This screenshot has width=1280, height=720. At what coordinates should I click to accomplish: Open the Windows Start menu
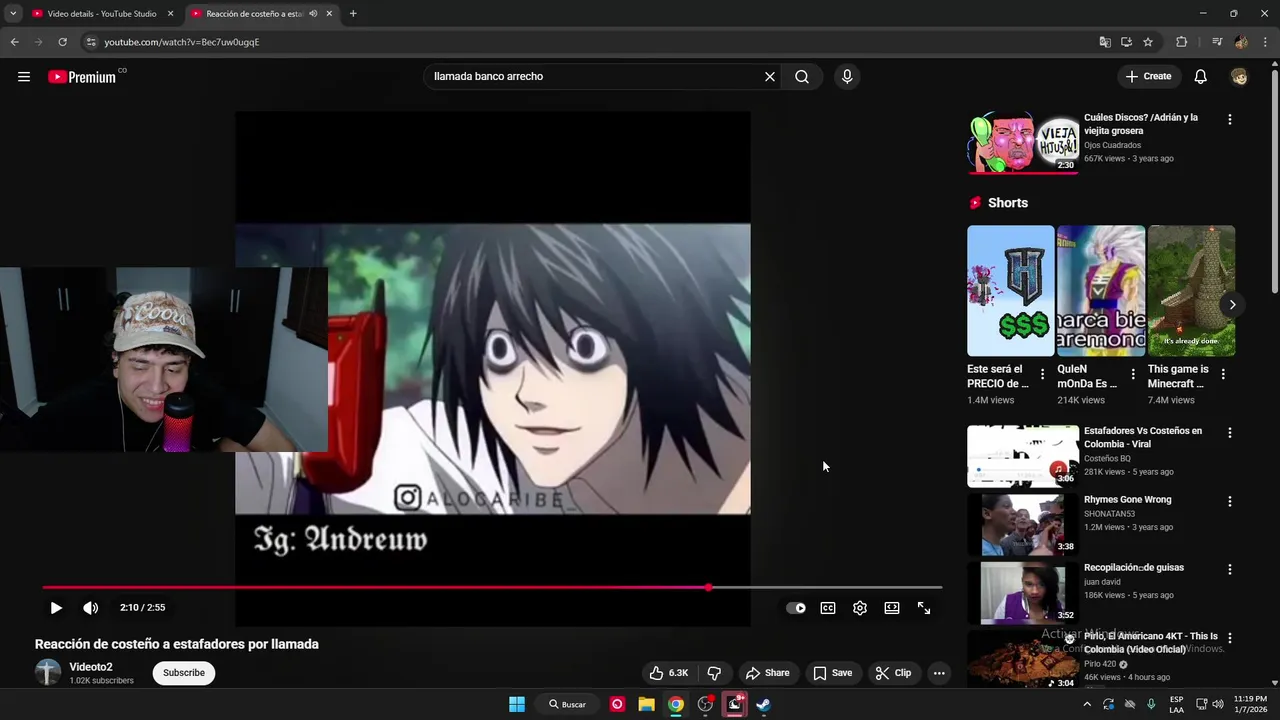click(x=517, y=704)
